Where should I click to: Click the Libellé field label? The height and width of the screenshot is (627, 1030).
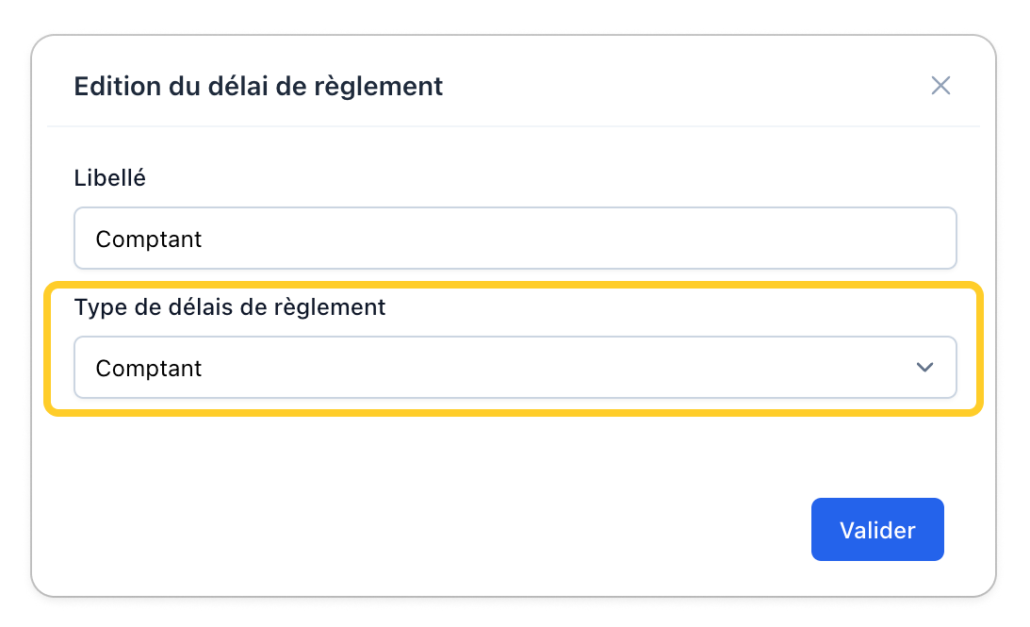click(x=110, y=178)
